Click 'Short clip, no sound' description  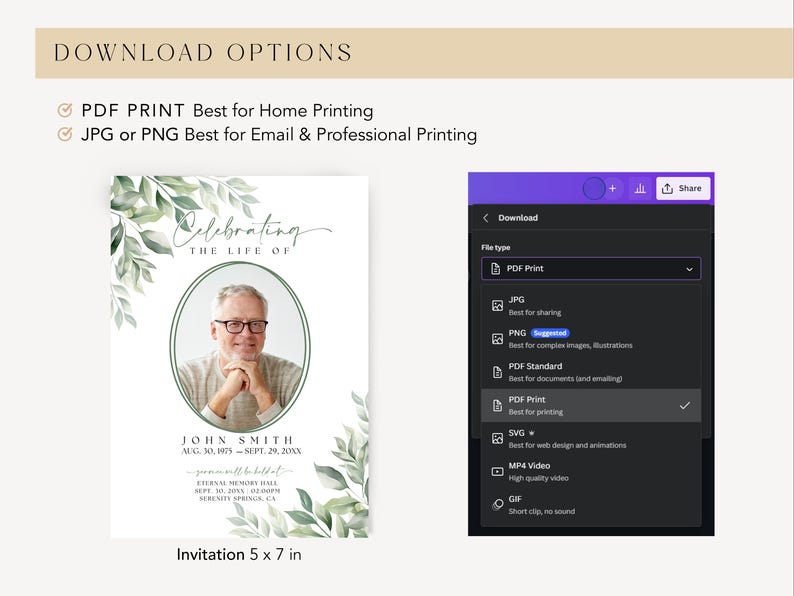541,511
